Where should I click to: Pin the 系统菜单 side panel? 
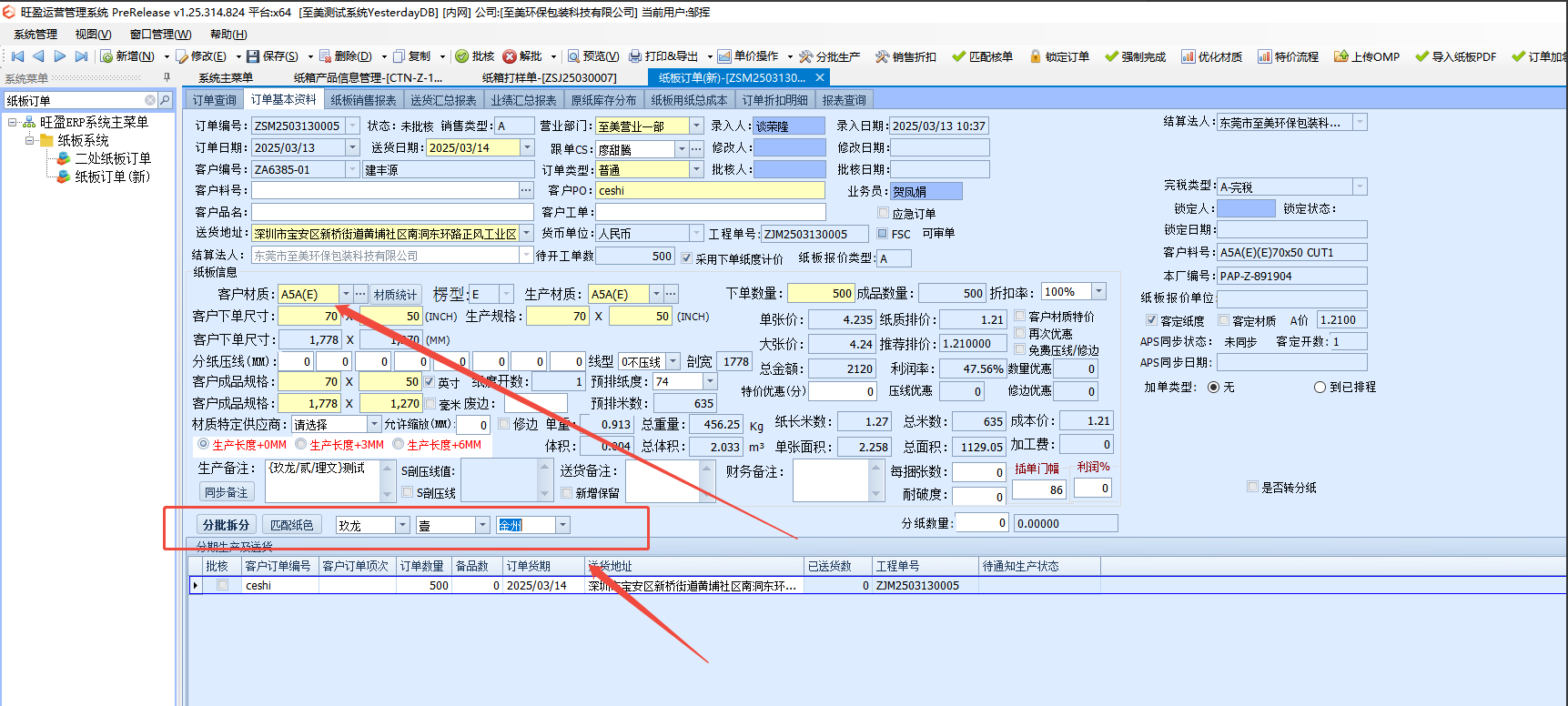pos(167,78)
